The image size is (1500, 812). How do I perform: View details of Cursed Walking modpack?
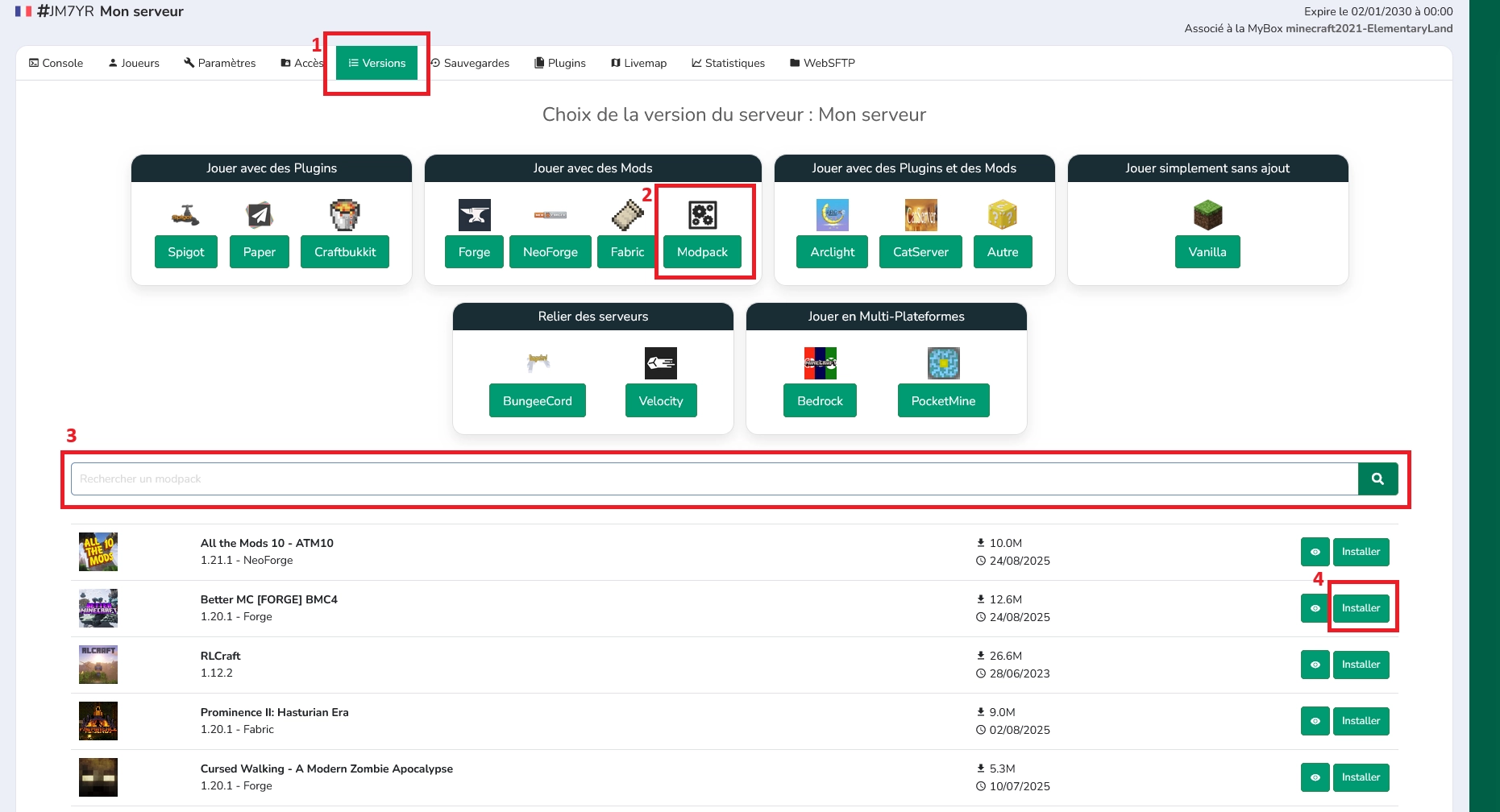(x=1315, y=777)
